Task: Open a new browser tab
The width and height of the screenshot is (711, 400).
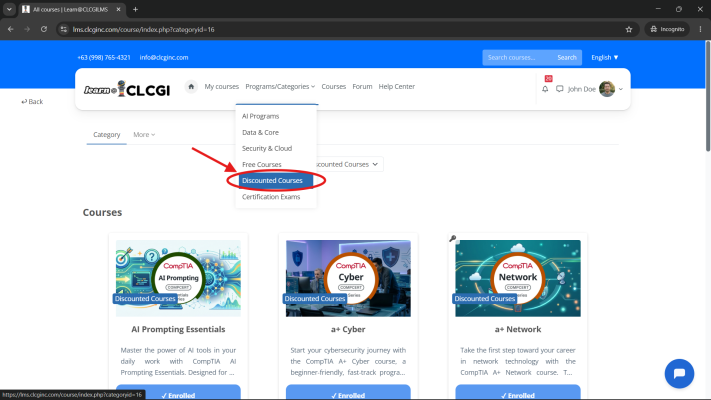Action: point(135,9)
